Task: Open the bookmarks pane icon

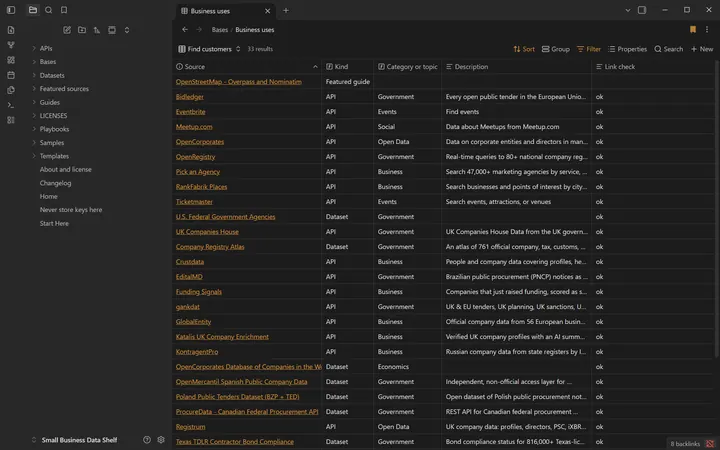Action: (64, 10)
